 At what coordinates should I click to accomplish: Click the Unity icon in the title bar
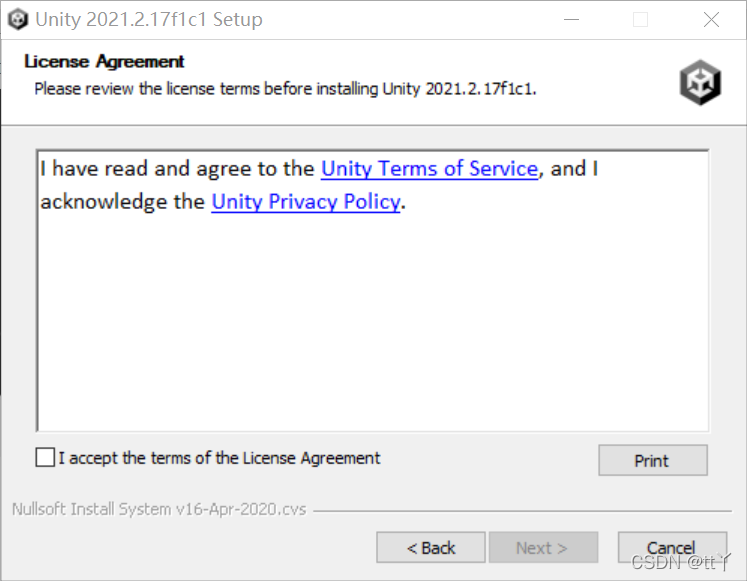pyautogui.click(x=18, y=20)
